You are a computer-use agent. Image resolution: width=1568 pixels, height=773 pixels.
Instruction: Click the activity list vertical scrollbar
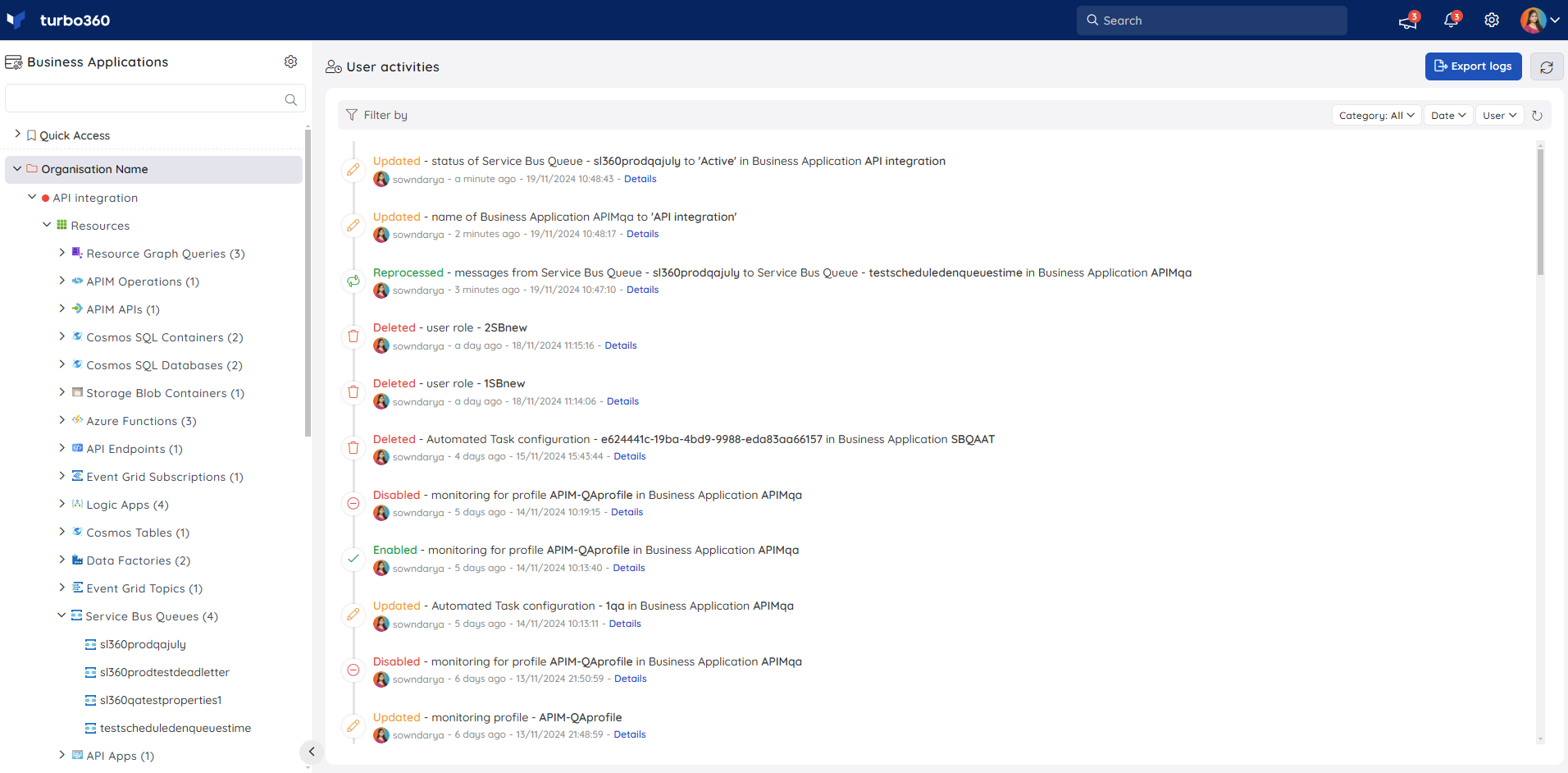click(1540, 213)
